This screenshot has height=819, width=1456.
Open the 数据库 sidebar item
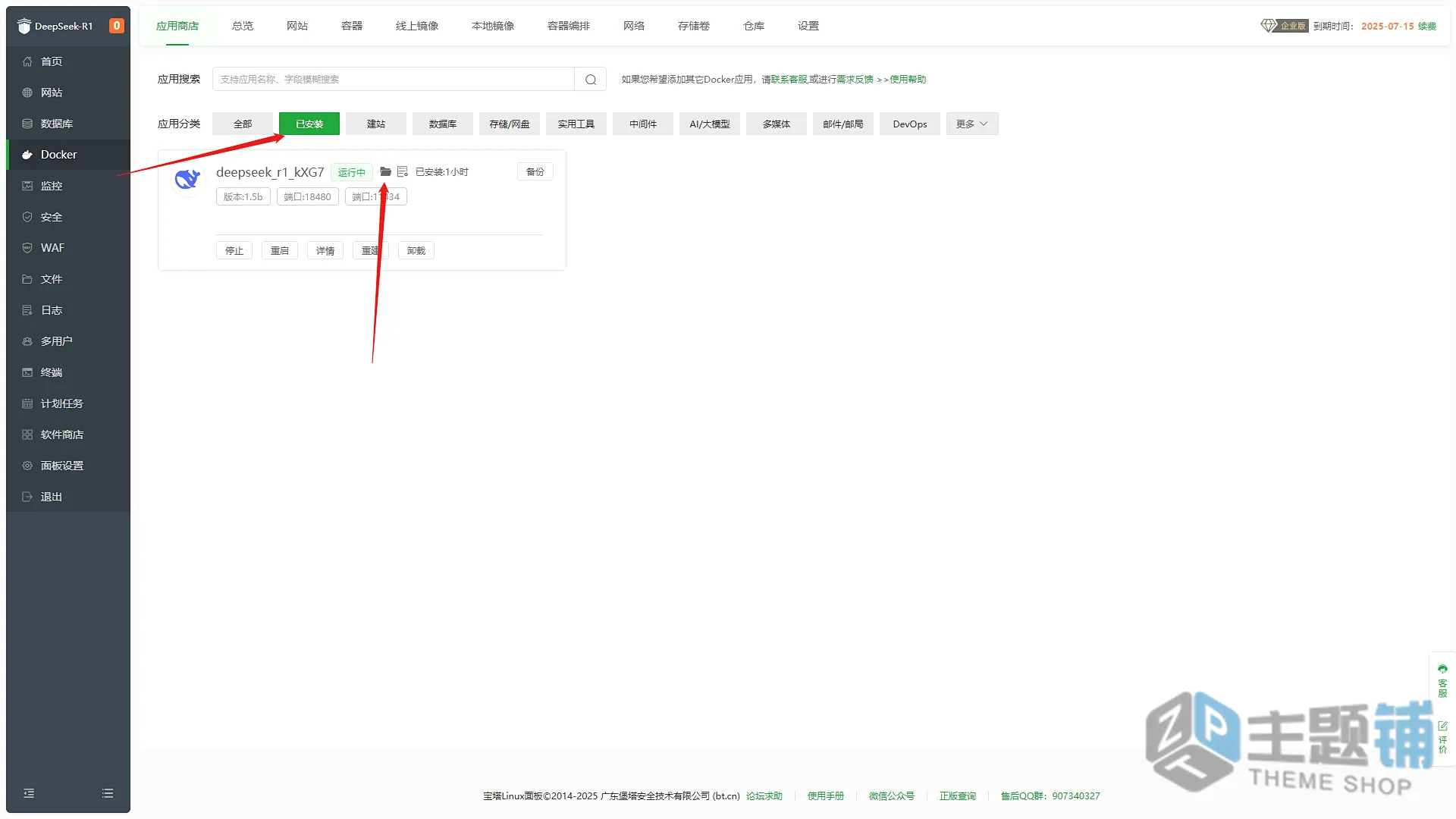68,124
